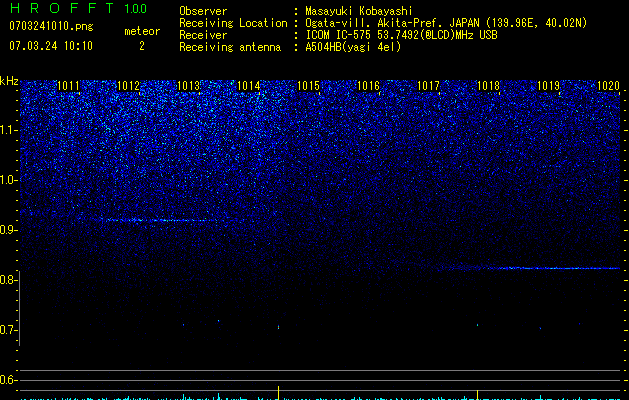
Task: Click the 0.6 kHz axis label
Action: click(9, 380)
